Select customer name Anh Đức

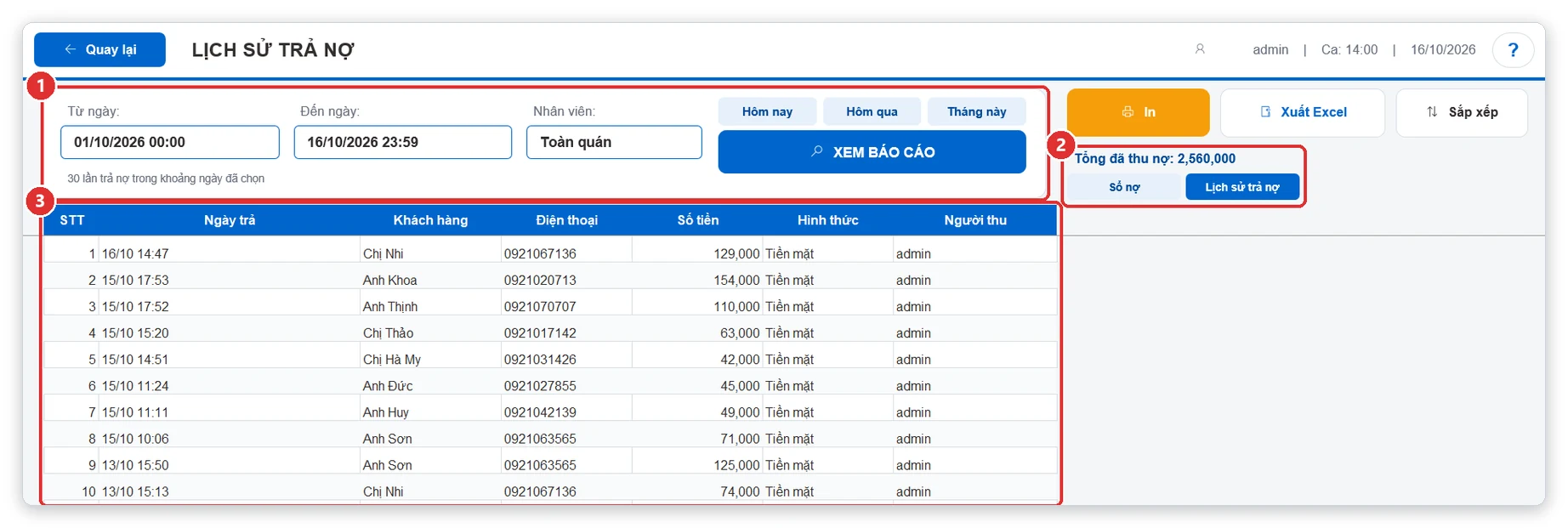388,385
